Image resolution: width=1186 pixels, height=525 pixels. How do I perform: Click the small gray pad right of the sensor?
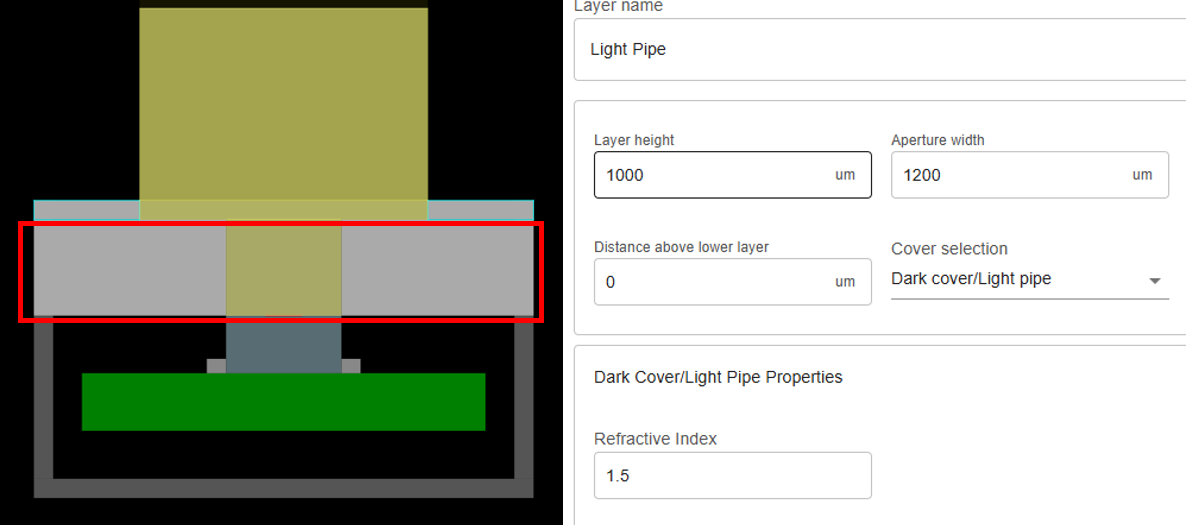[x=350, y=366]
